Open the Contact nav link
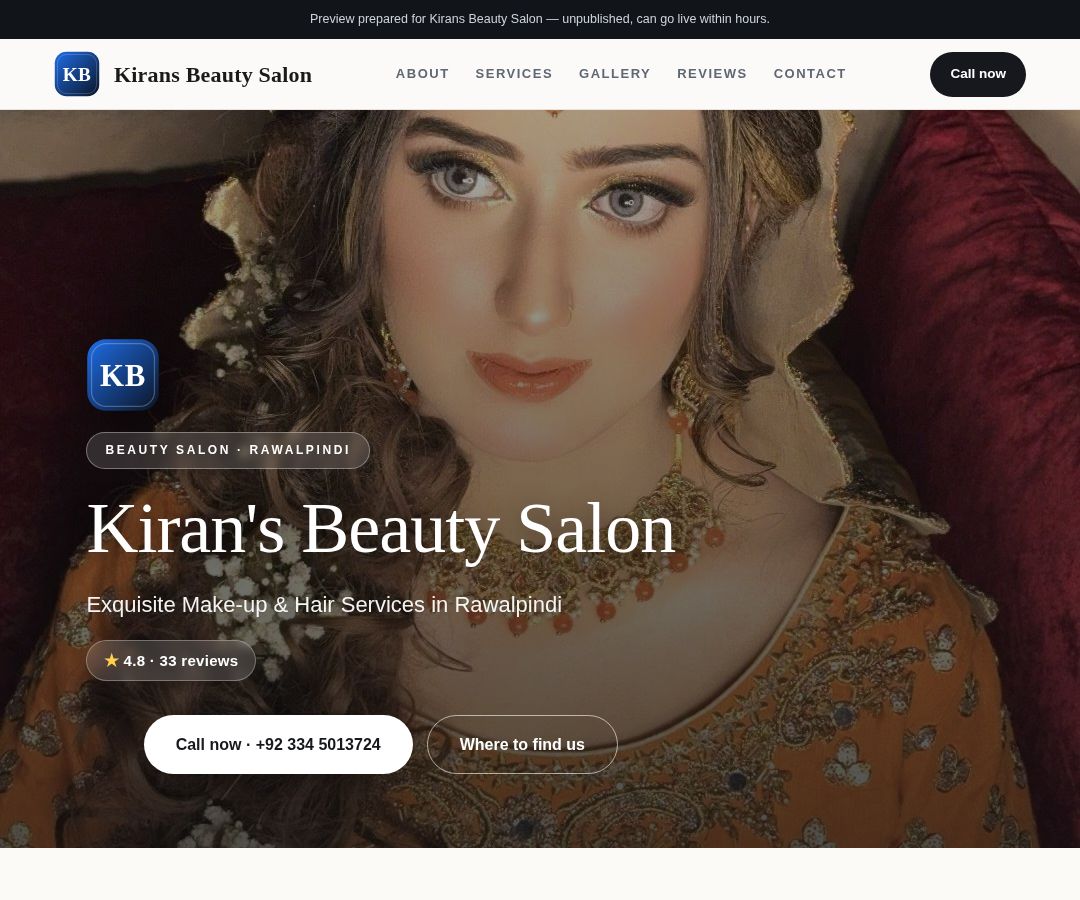Viewport: 1080px width, 900px height. 809,74
